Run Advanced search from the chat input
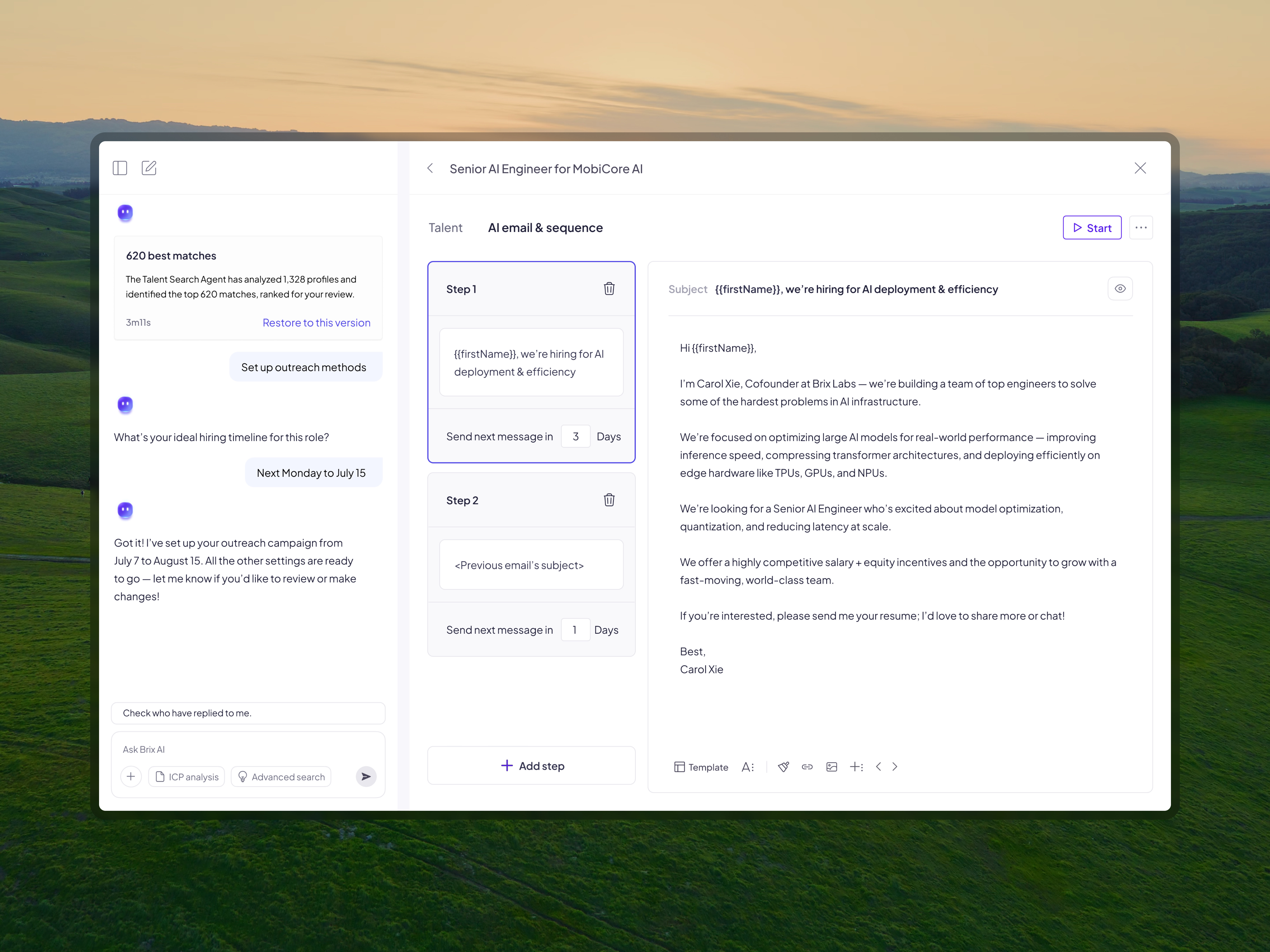This screenshot has height=952, width=1270. click(x=281, y=776)
